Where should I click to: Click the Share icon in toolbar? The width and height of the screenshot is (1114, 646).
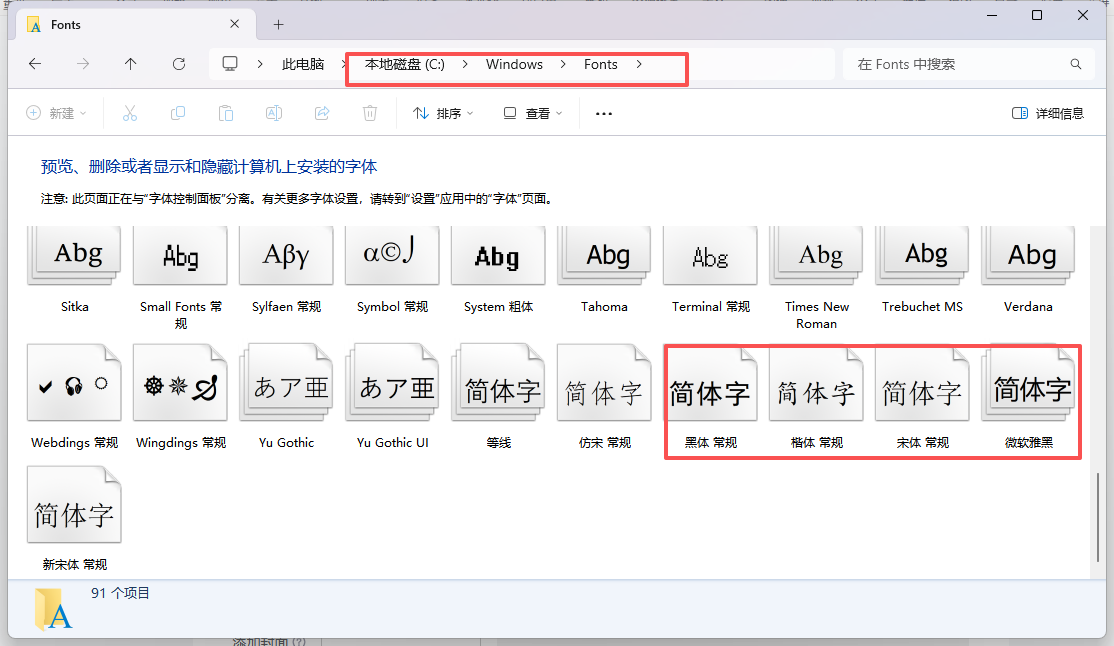(322, 113)
